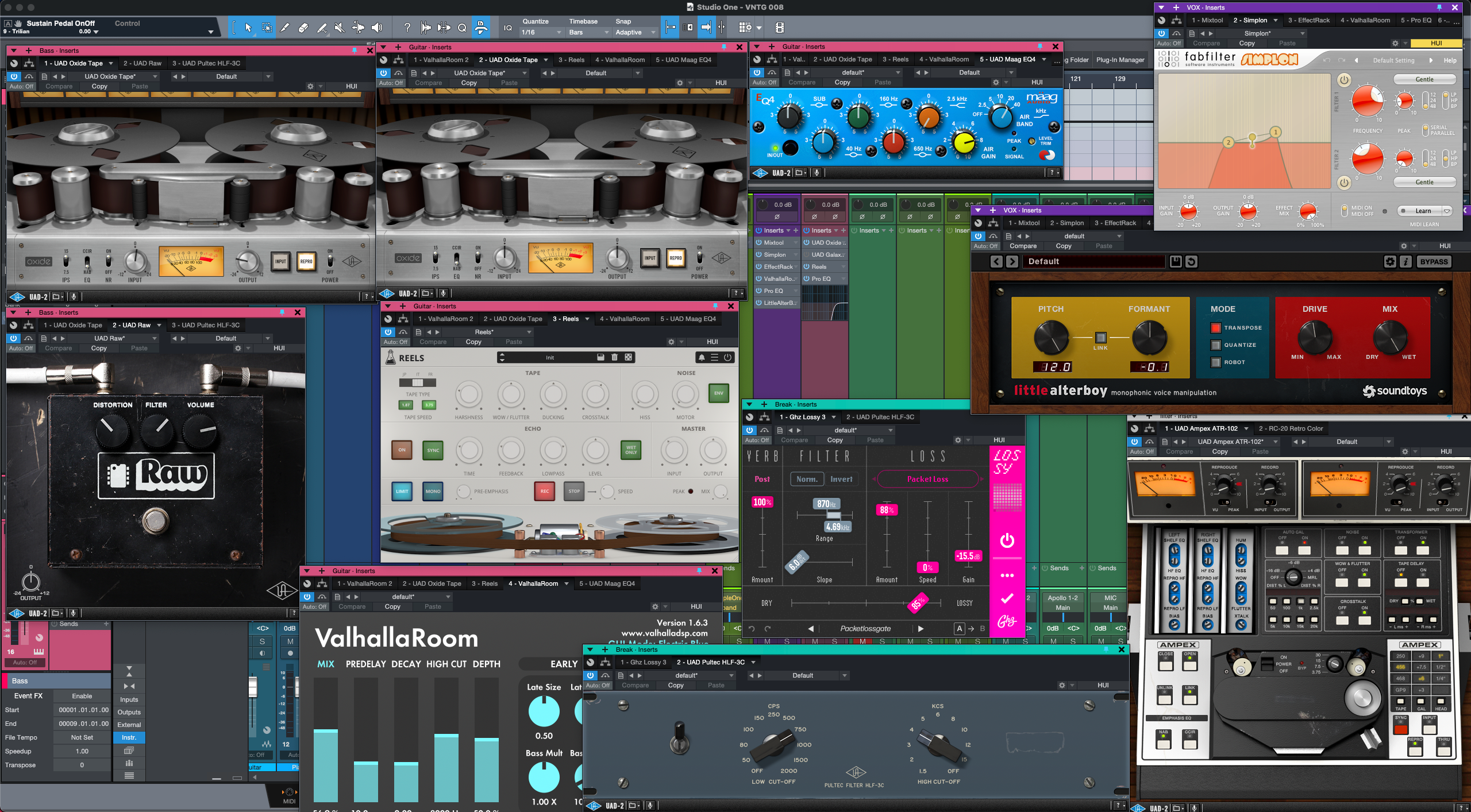Switch to the 5 - UAD Maag EQ4 tab in the Reels window
This screenshot has height=812, width=1471.
(688, 319)
